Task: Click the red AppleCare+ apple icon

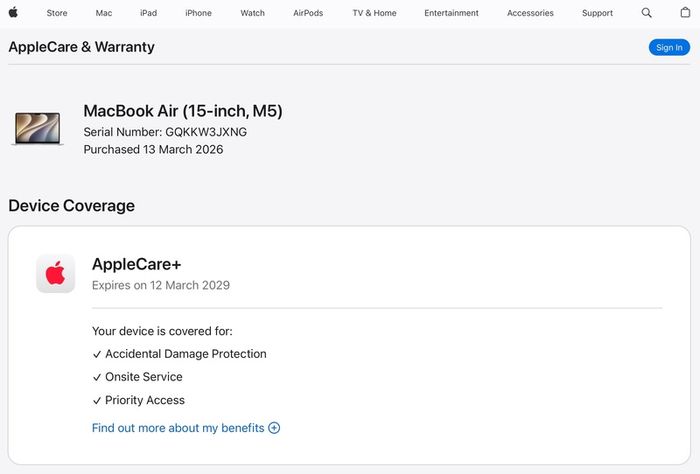Action: pos(55,274)
